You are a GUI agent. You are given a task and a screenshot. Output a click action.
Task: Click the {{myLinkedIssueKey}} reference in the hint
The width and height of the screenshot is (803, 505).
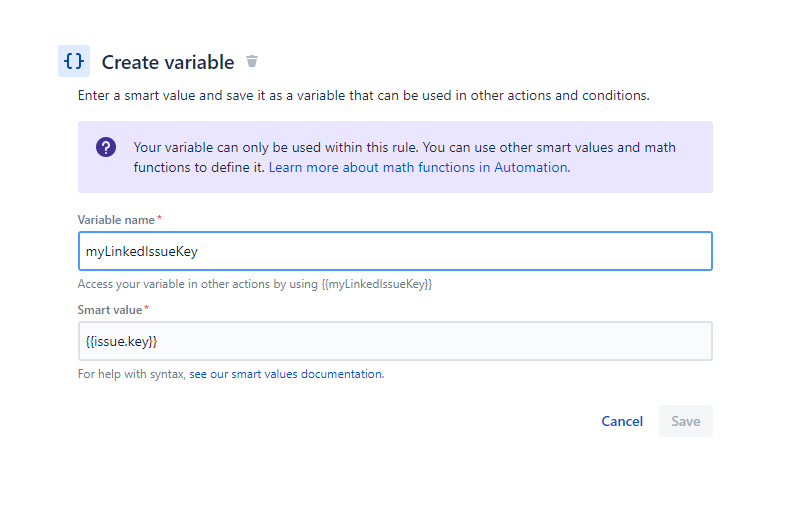click(377, 284)
